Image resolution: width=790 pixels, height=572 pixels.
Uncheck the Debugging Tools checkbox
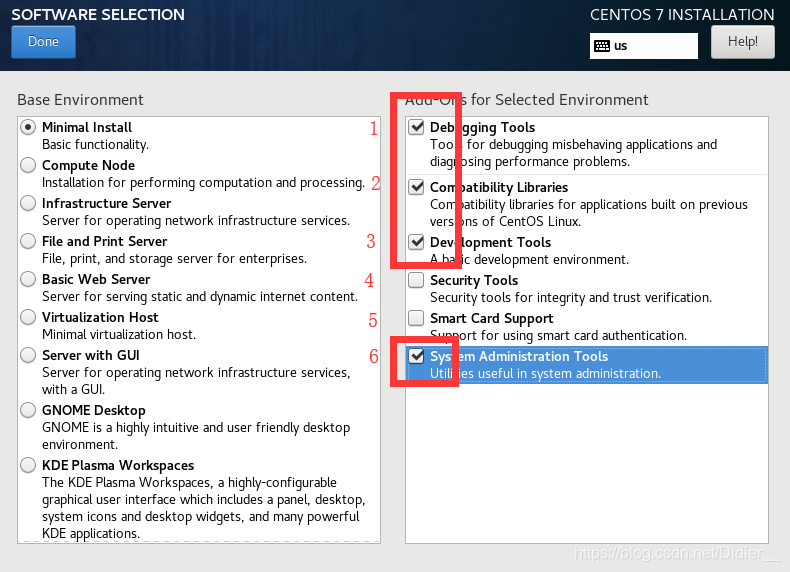click(x=416, y=127)
